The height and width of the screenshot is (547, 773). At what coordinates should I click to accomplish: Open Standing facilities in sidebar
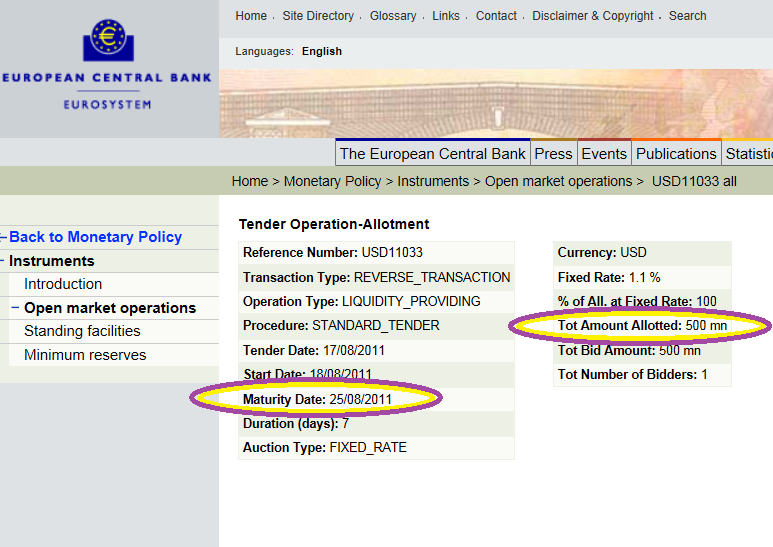[x=82, y=331]
